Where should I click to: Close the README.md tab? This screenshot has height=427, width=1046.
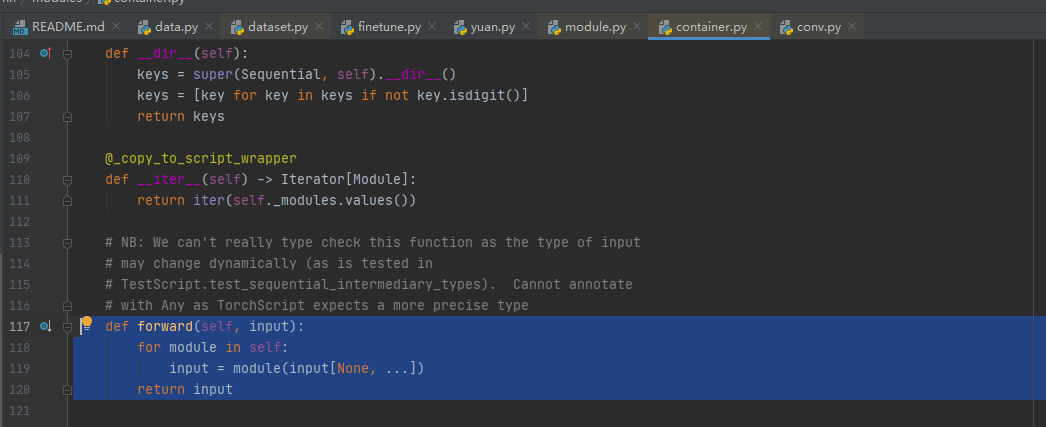[116, 27]
